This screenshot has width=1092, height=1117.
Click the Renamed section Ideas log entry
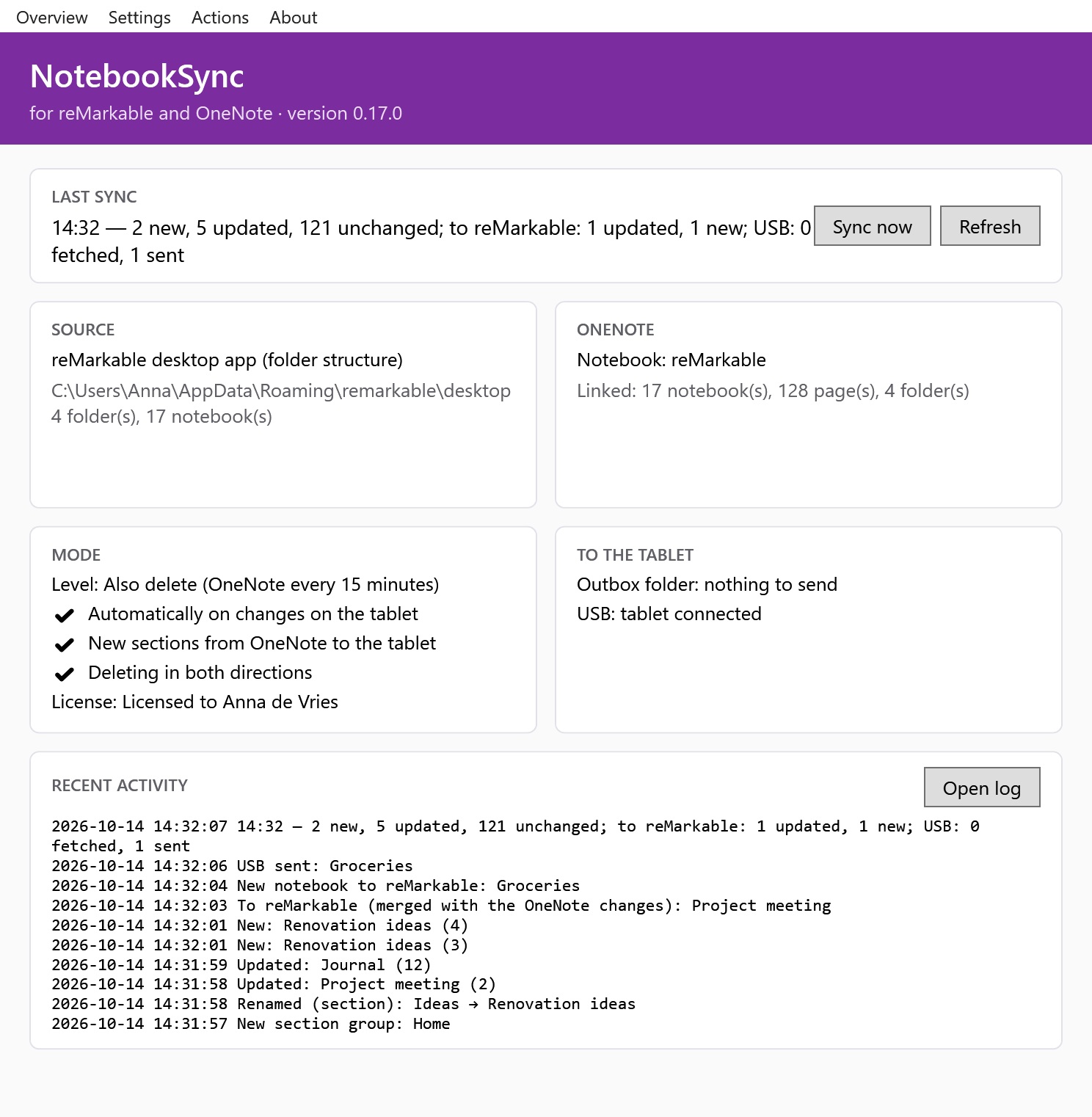coord(343,1004)
